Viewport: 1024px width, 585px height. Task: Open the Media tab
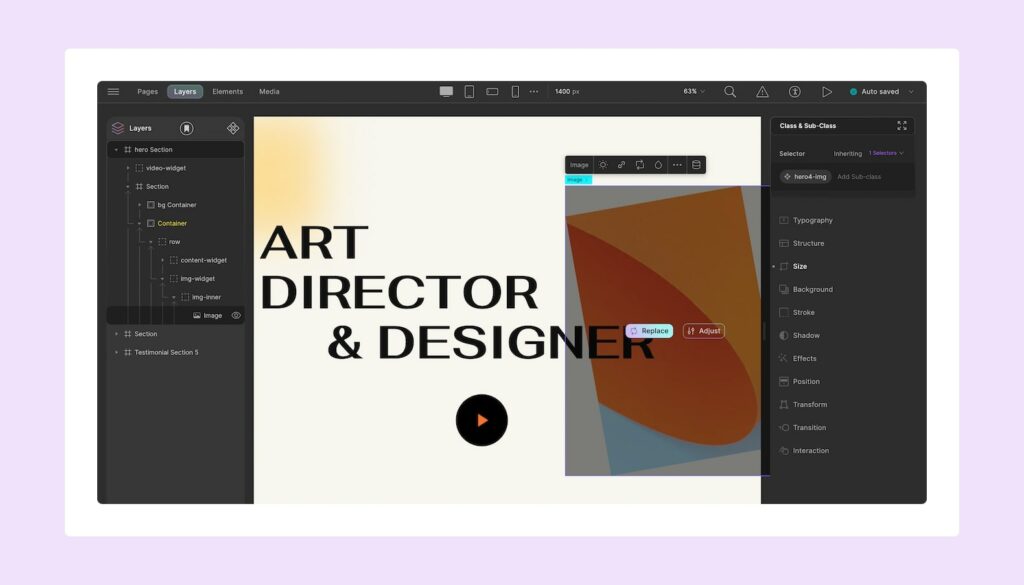269,91
